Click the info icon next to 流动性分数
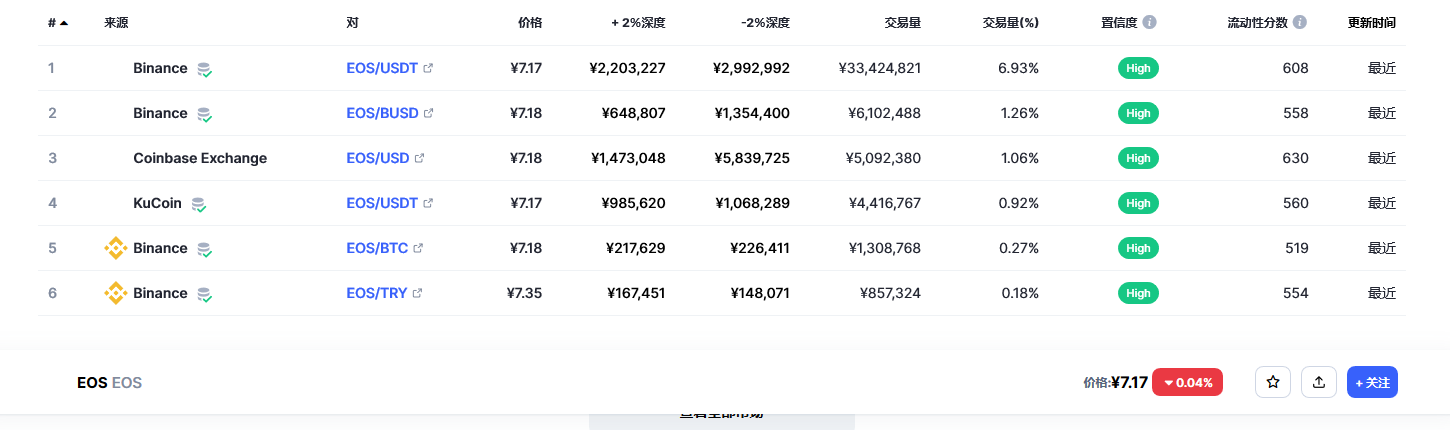Image resolution: width=1450 pixels, height=430 pixels. click(1299, 22)
